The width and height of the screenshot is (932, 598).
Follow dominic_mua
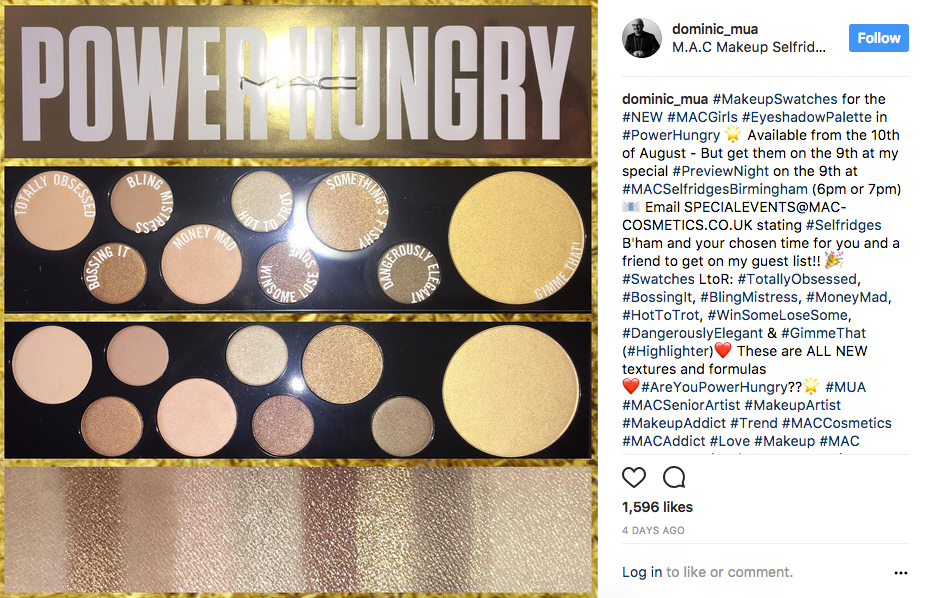(x=879, y=38)
